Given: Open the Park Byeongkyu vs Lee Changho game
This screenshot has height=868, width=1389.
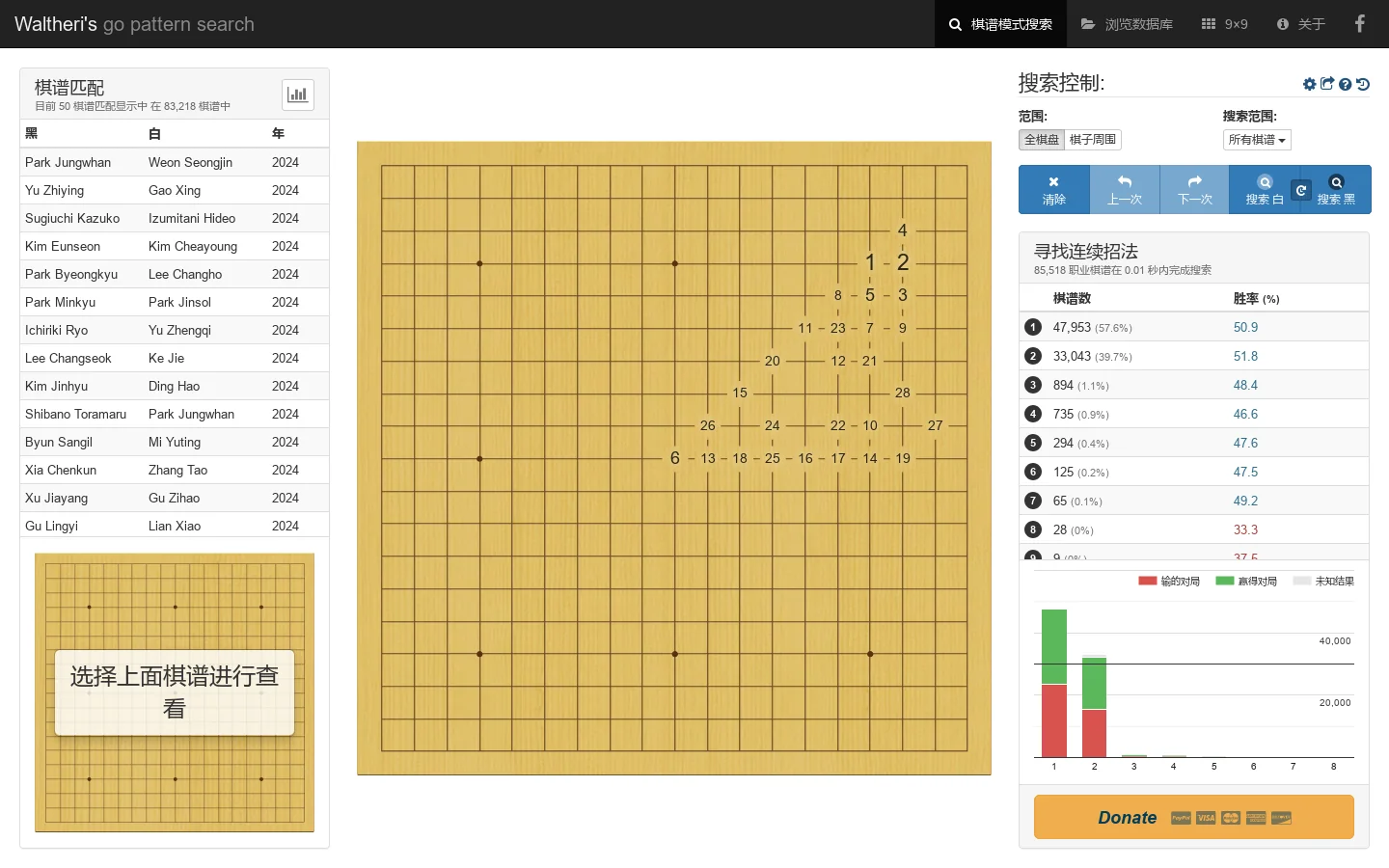Looking at the screenshot, I should pyautogui.click(x=175, y=274).
